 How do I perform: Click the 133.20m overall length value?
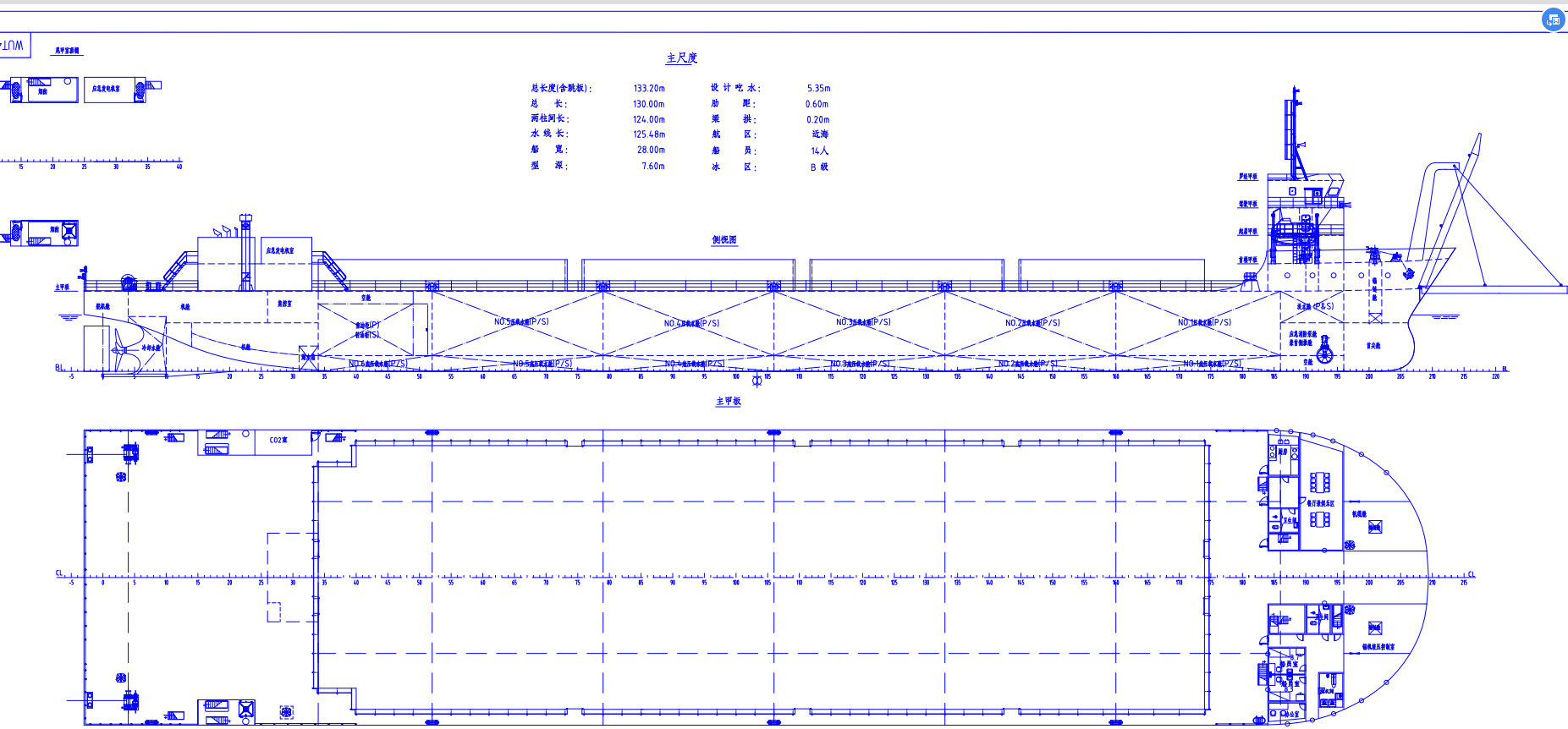pos(649,88)
